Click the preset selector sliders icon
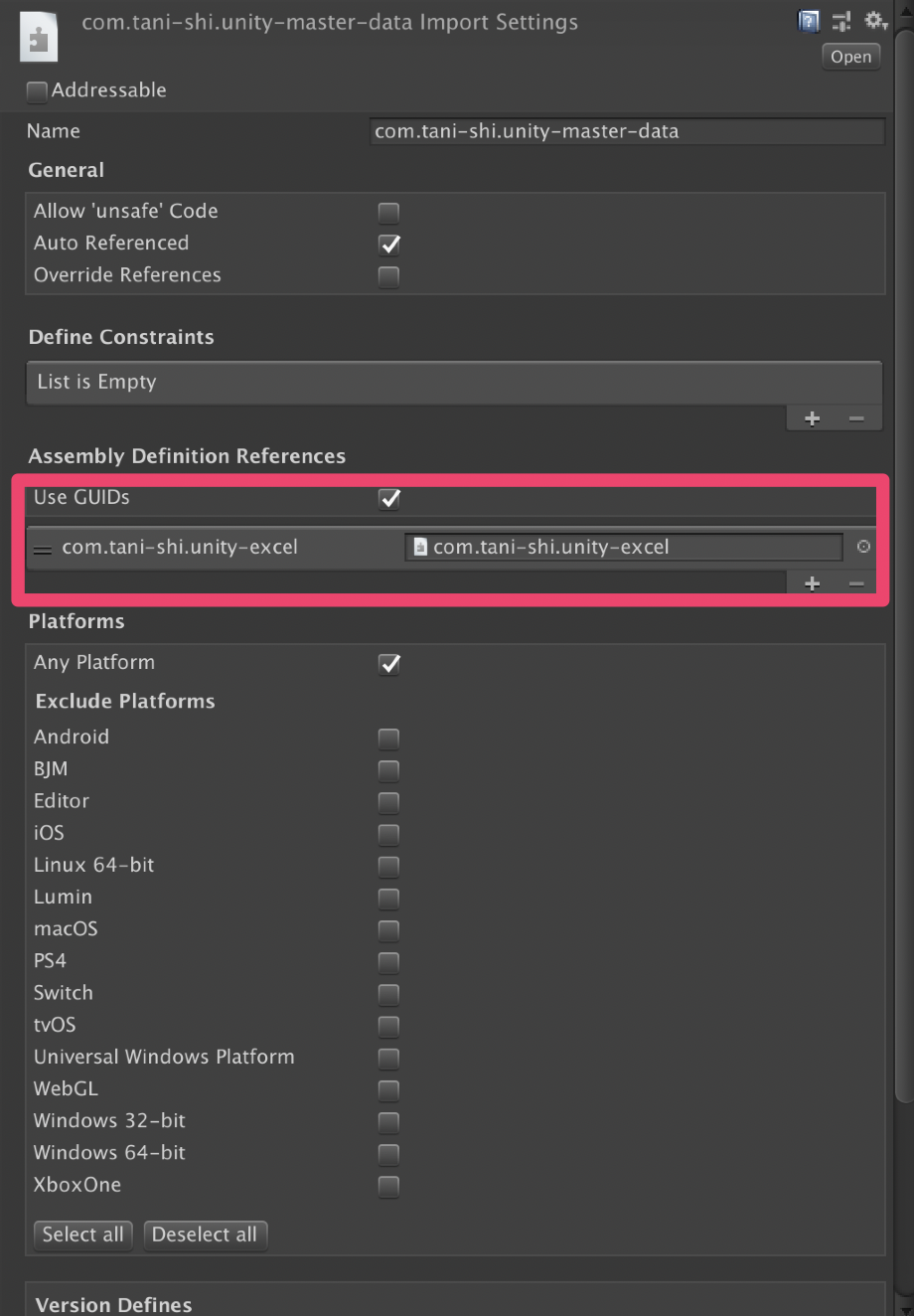Viewport: 914px width, 1316px height. (841, 21)
